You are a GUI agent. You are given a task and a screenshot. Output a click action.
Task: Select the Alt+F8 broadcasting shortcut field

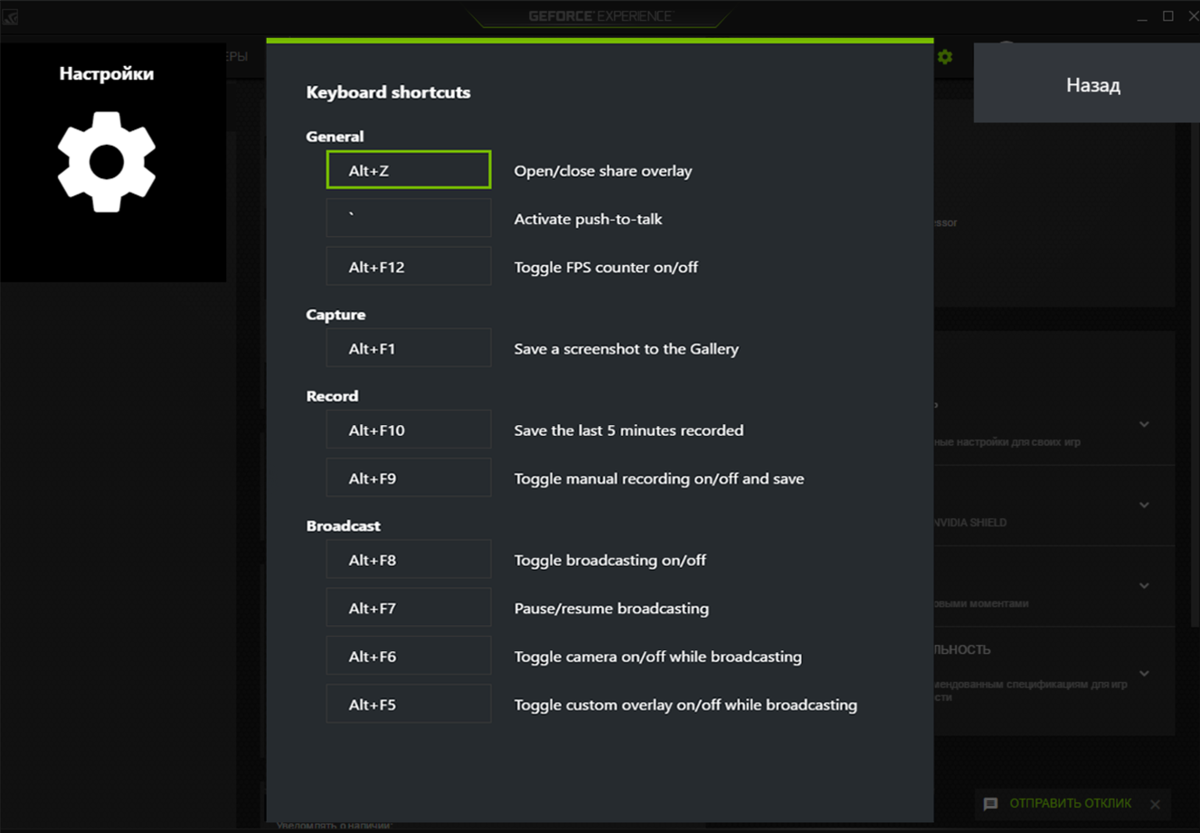click(x=408, y=560)
